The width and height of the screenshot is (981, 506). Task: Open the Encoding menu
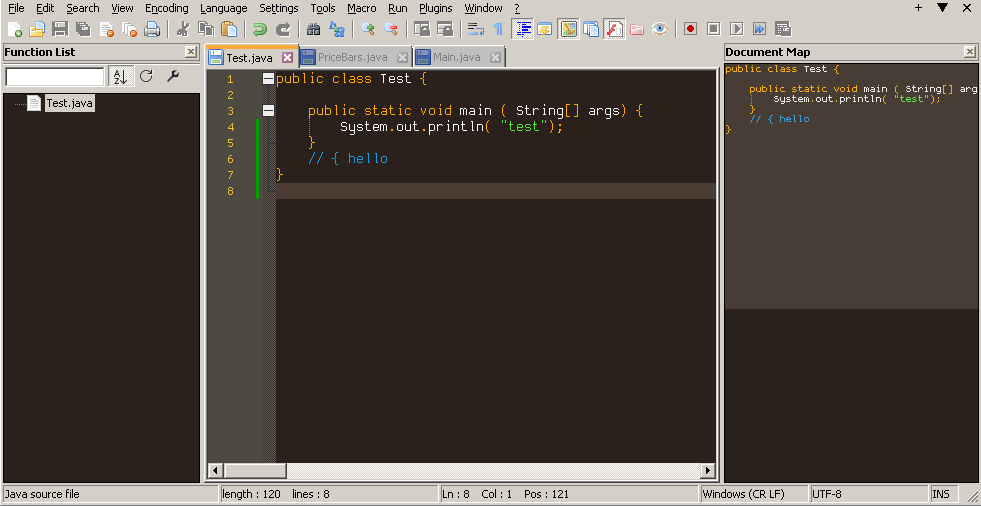tap(166, 8)
